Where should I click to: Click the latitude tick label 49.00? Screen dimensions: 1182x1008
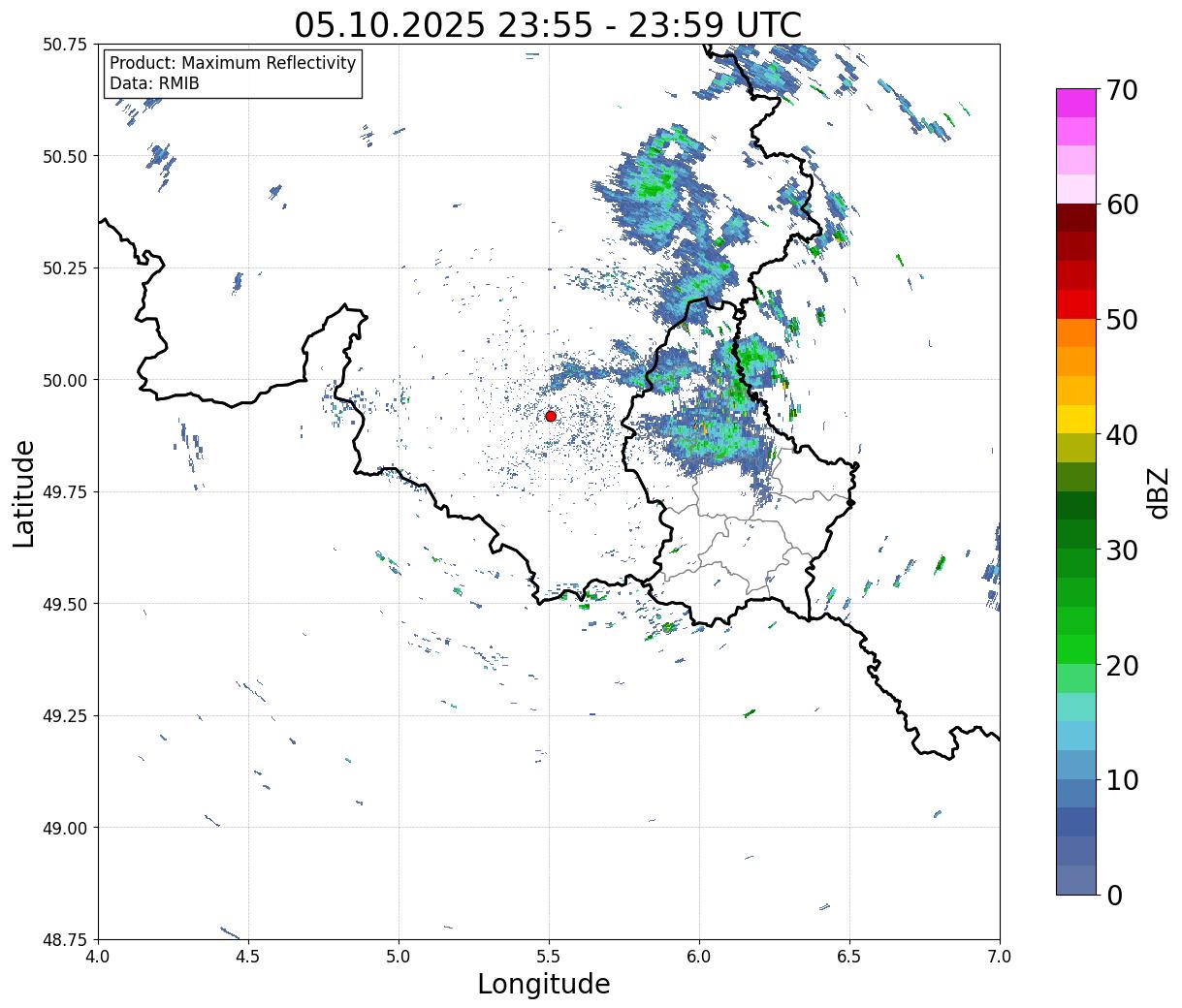65,828
